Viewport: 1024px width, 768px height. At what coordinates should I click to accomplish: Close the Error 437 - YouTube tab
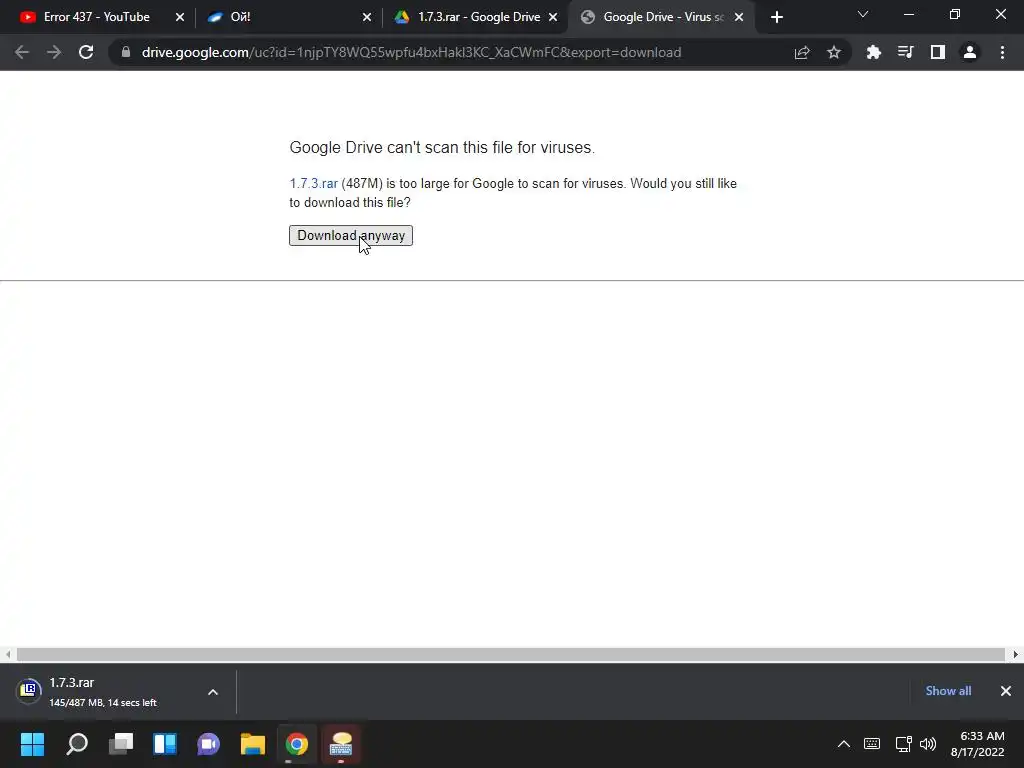point(180,17)
